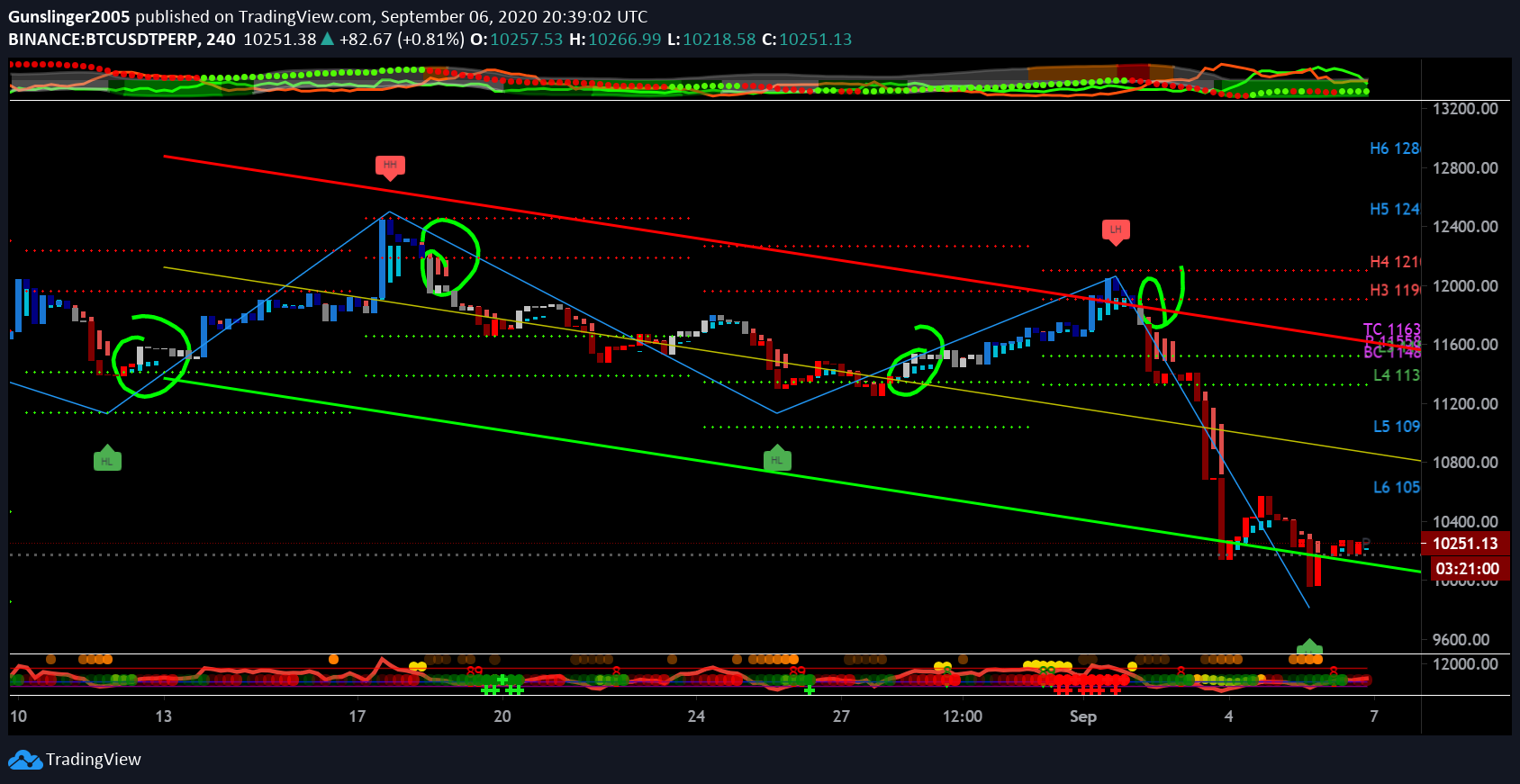This screenshot has width=1520, height=784.
Task: Click the date label 13 on time axis
Action: pos(163,716)
